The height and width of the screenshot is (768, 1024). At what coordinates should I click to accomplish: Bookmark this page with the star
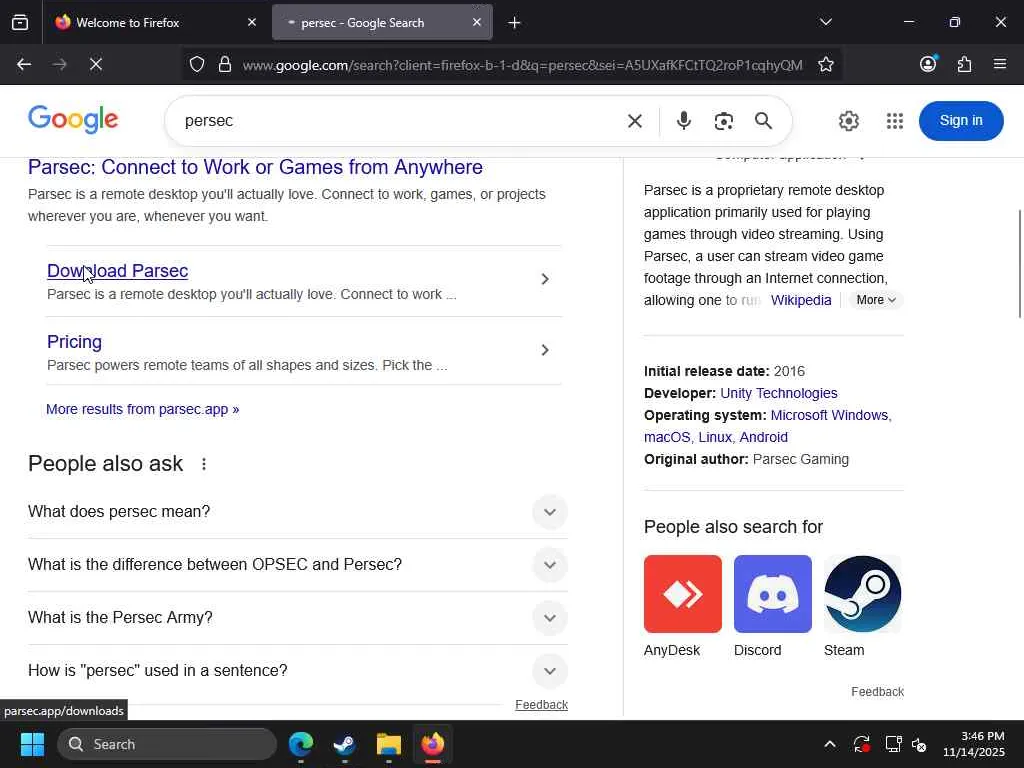(826, 65)
